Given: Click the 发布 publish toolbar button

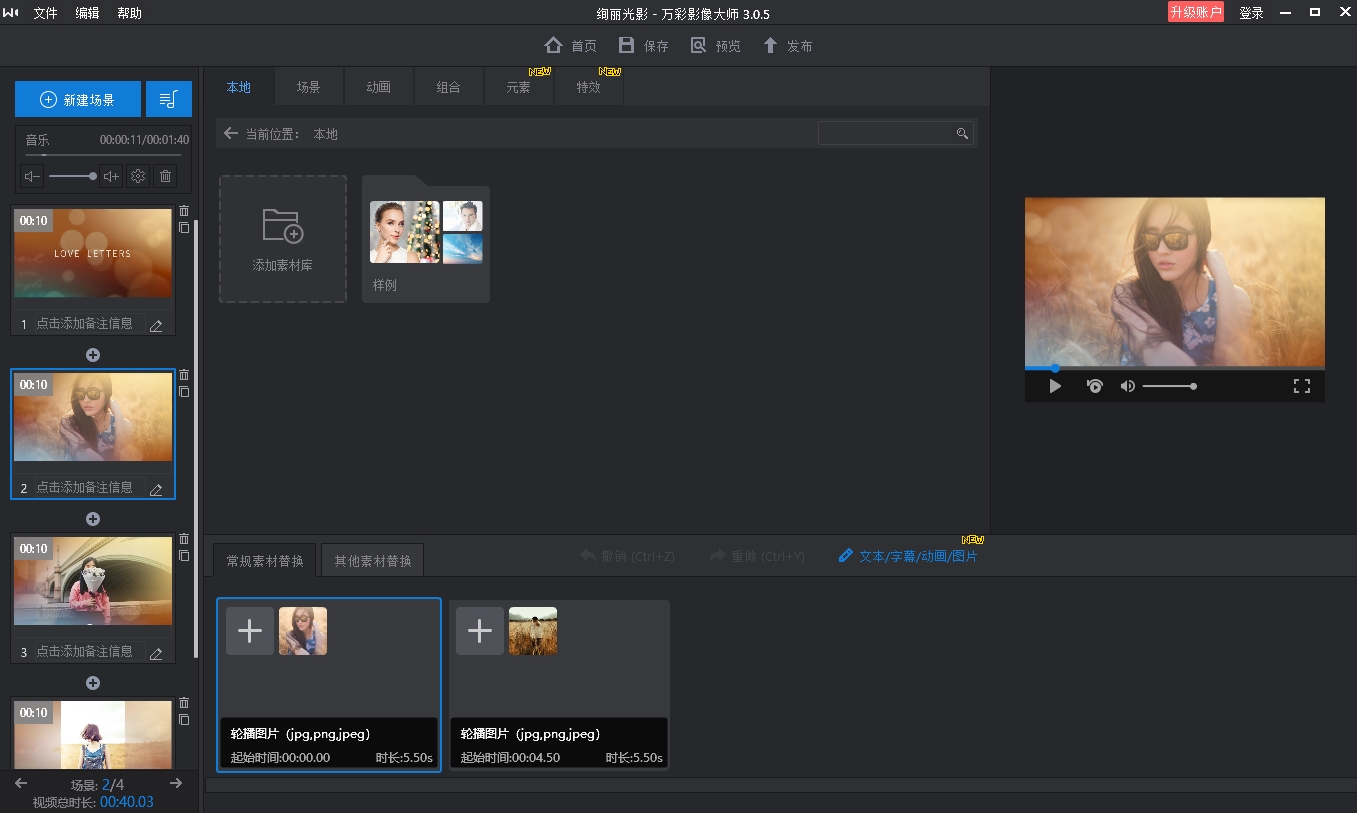Looking at the screenshot, I should tap(787, 45).
